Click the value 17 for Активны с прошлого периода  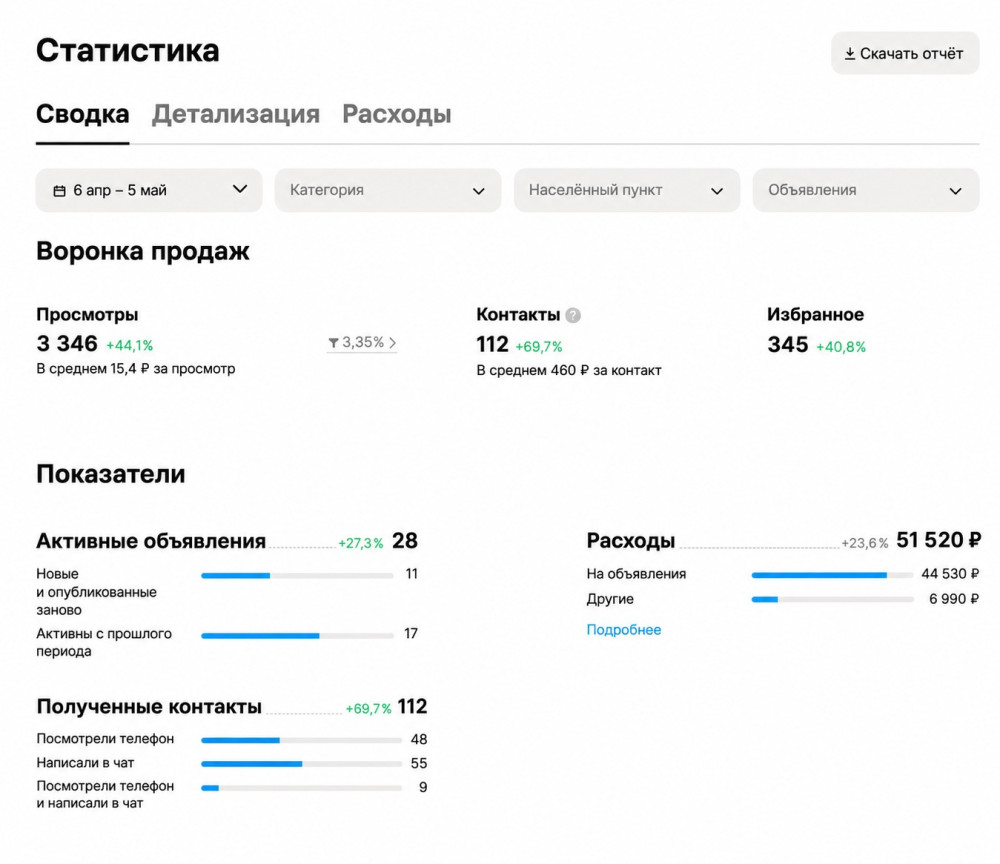411,634
